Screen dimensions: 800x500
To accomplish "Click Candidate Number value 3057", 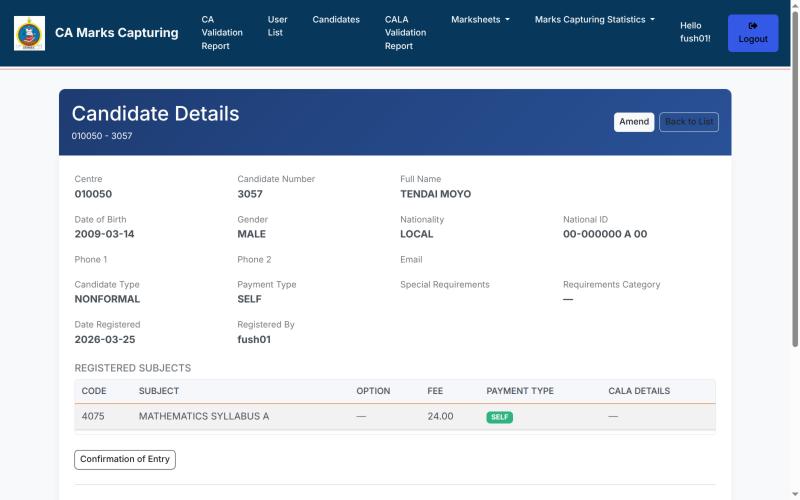I will [x=250, y=194].
